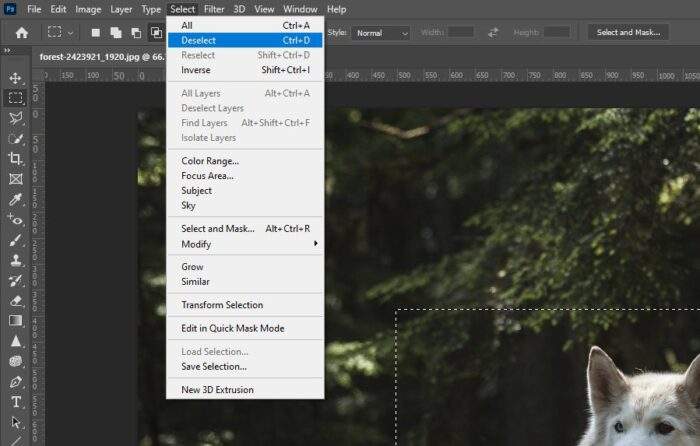This screenshot has width=700, height=446.
Task: Open the Image menu
Action: point(88,9)
